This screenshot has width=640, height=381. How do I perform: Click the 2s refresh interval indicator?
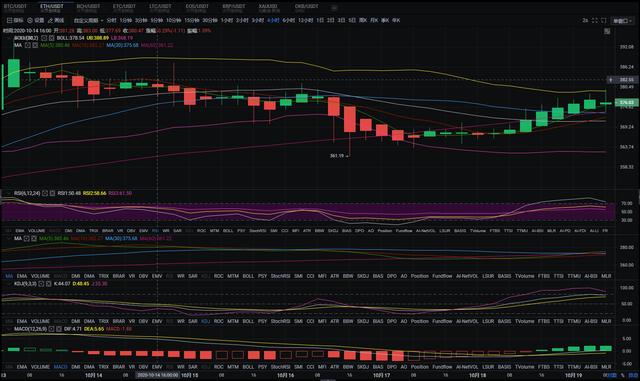585,20
